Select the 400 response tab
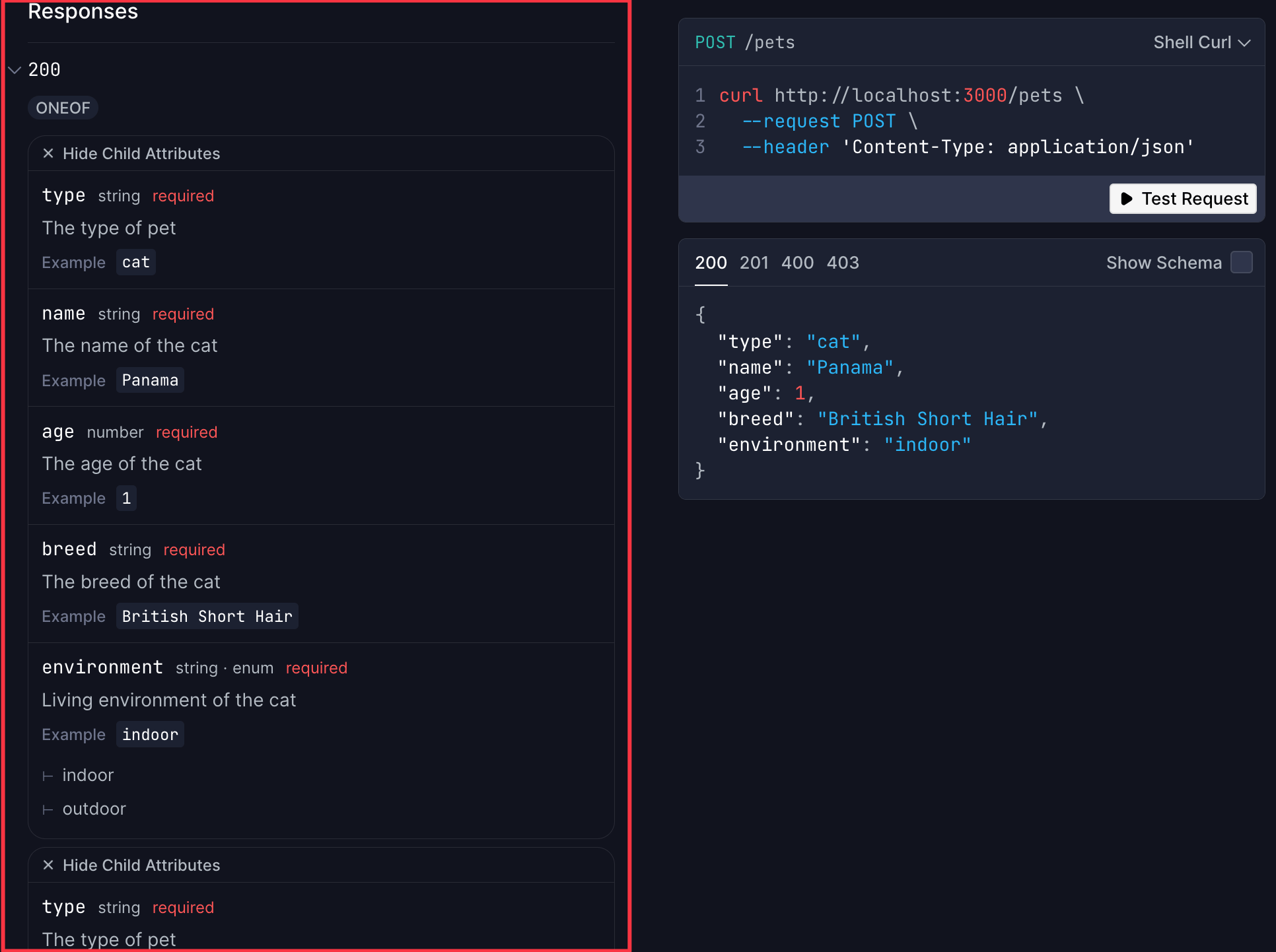 click(798, 262)
